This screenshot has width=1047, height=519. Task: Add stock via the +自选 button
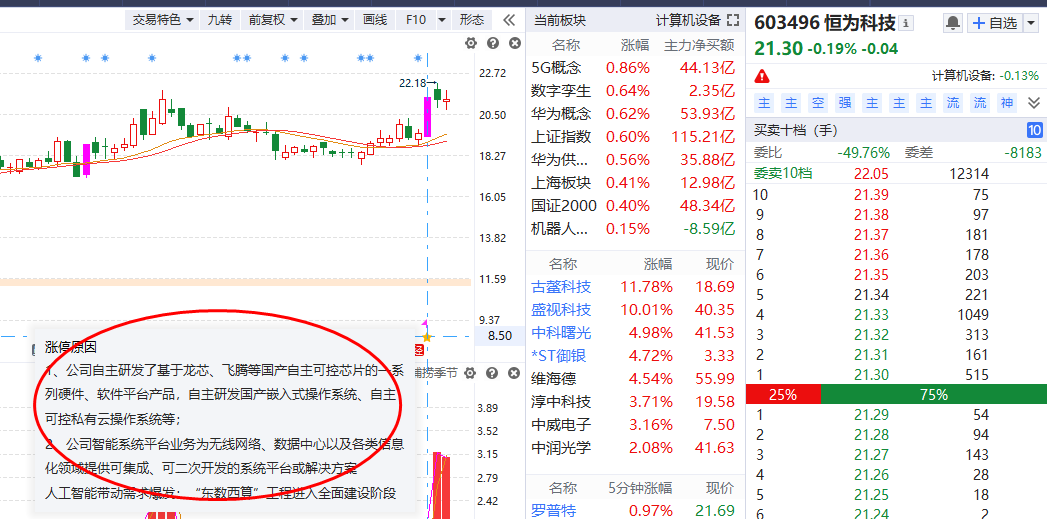pos(994,23)
